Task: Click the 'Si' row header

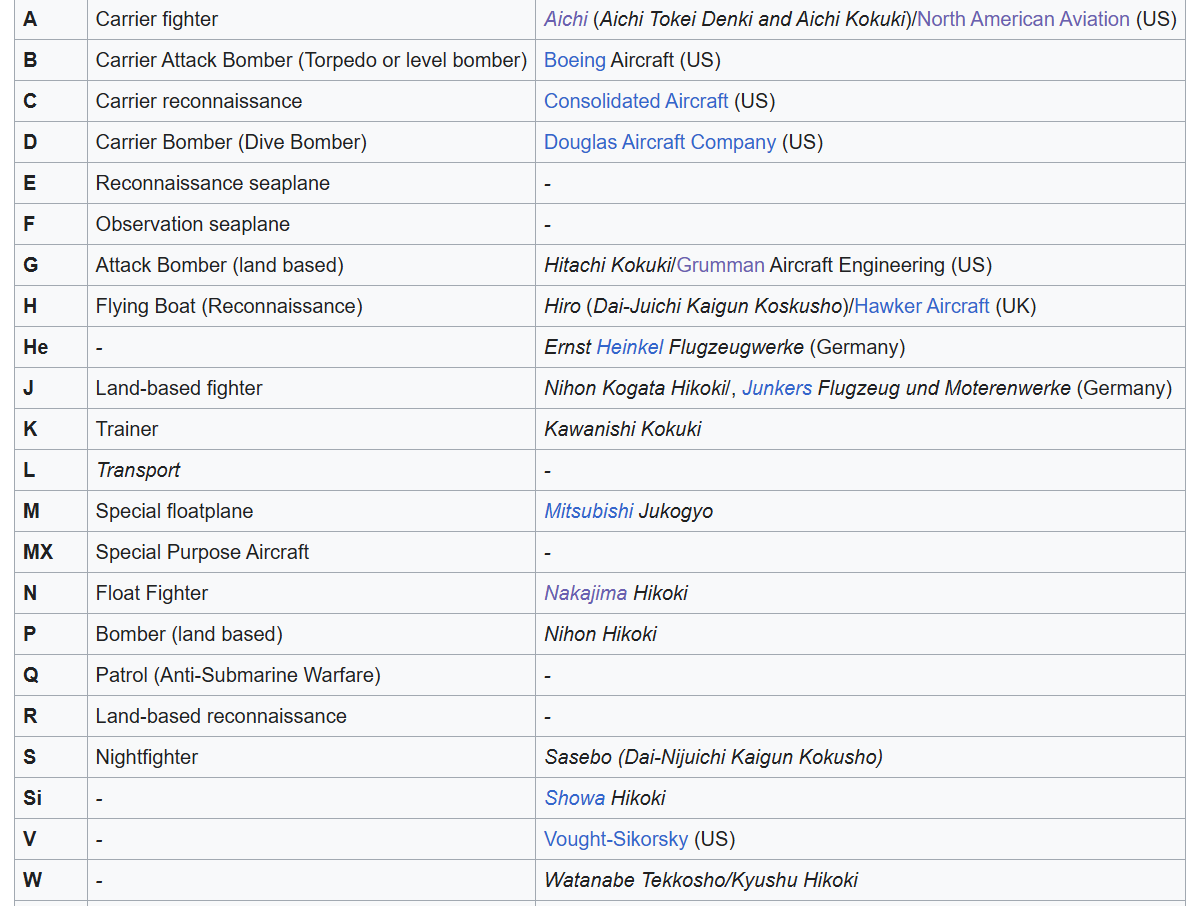Action: click(x=51, y=798)
